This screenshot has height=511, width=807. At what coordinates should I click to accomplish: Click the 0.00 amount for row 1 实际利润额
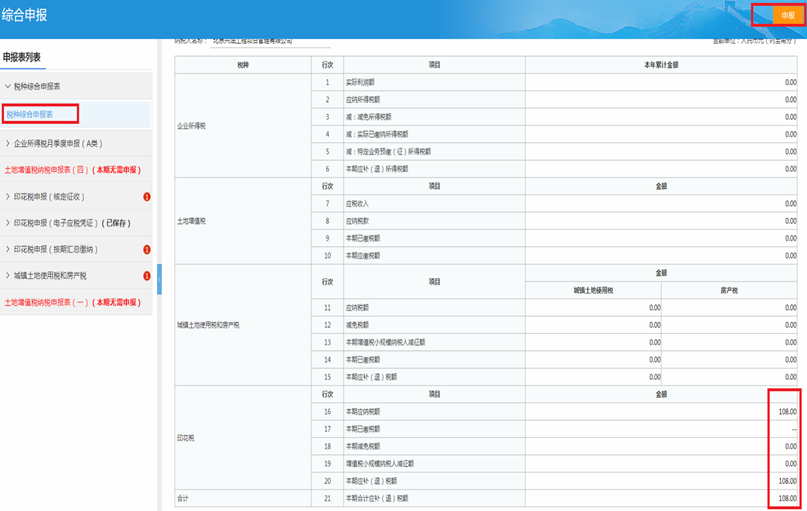point(791,82)
